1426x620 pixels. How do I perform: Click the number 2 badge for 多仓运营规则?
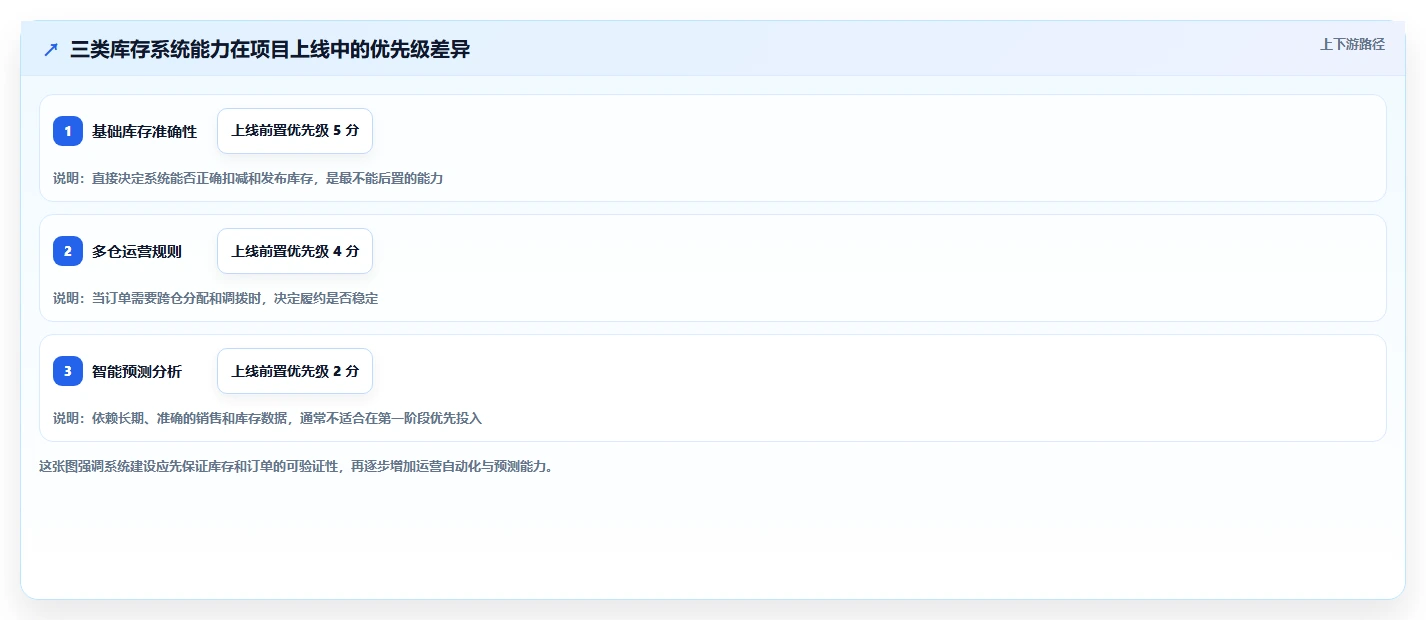[68, 251]
